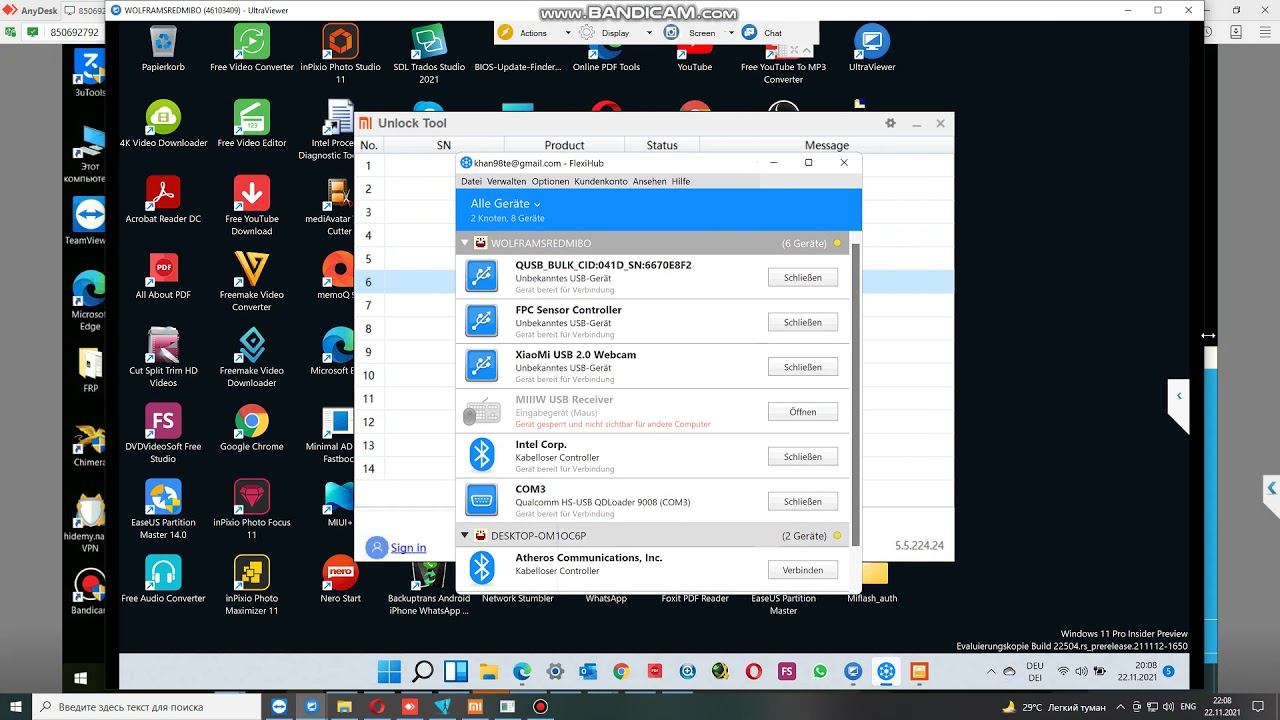Expand the Alle Geräte filter dropdown
This screenshot has height=720, width=1280.
[x=506, y=203]
